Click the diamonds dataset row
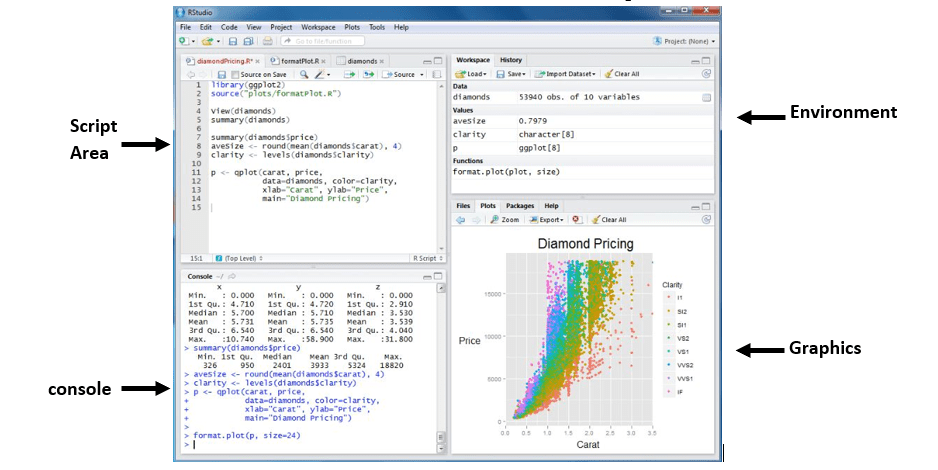The image size is (938, 470). 583,97
